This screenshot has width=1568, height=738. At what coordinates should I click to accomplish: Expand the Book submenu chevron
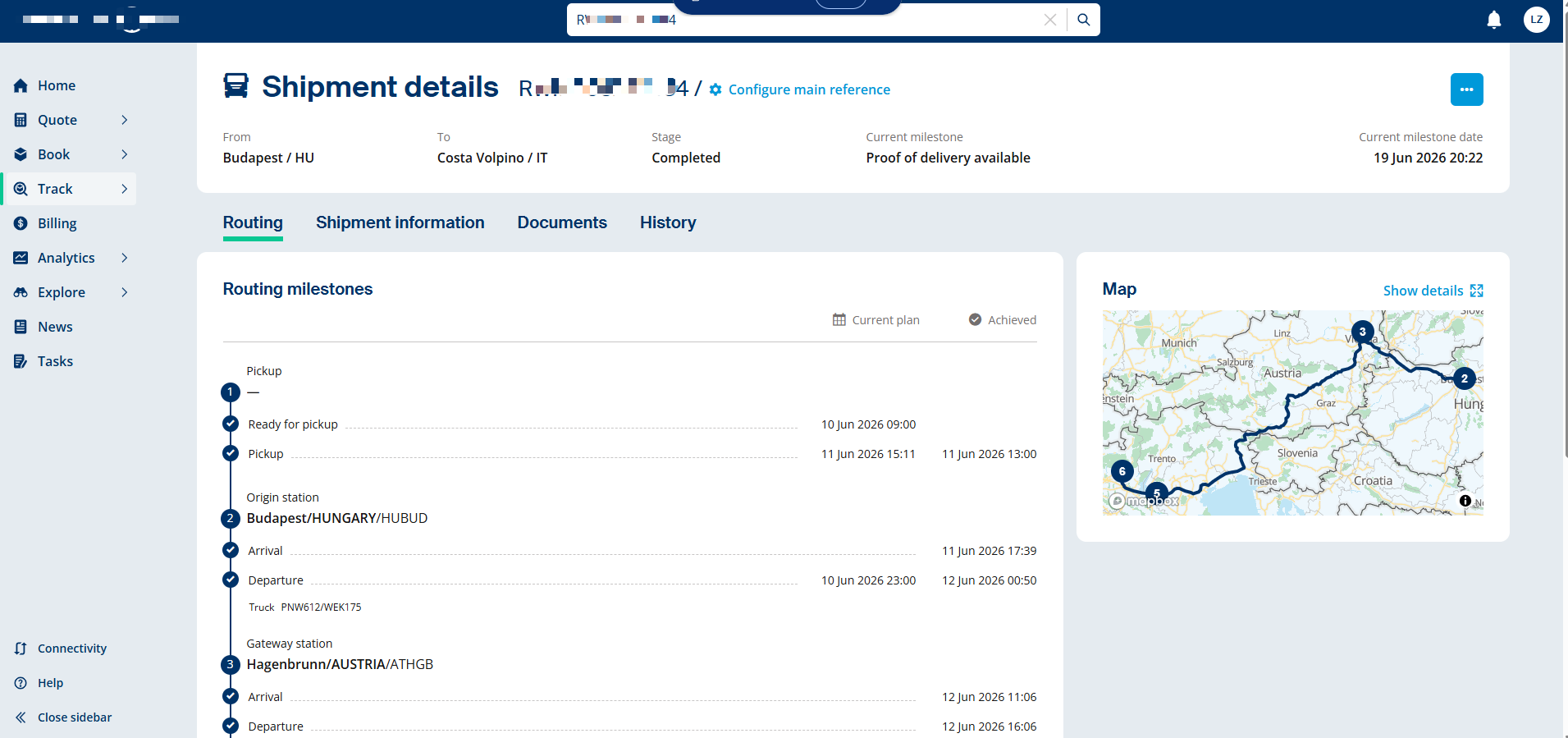point(125,154)
